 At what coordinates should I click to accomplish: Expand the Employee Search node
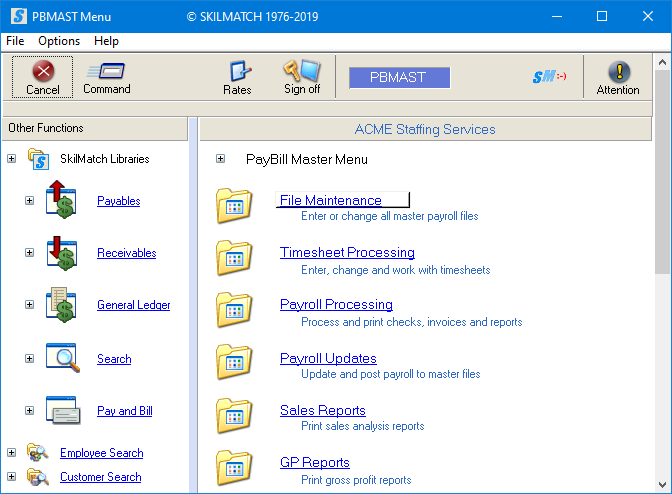[11, 453]
